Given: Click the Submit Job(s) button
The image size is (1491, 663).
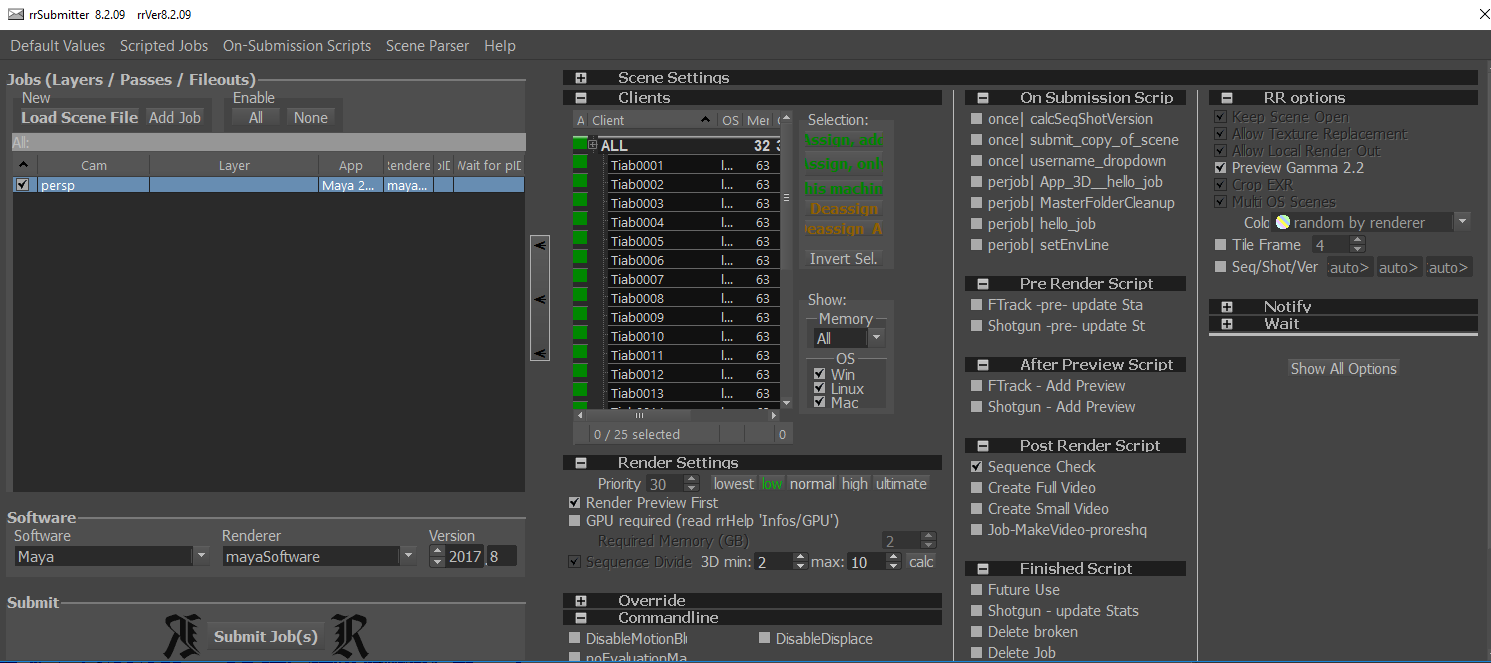Looking at the screenshot, I should (x=266, y=637).
